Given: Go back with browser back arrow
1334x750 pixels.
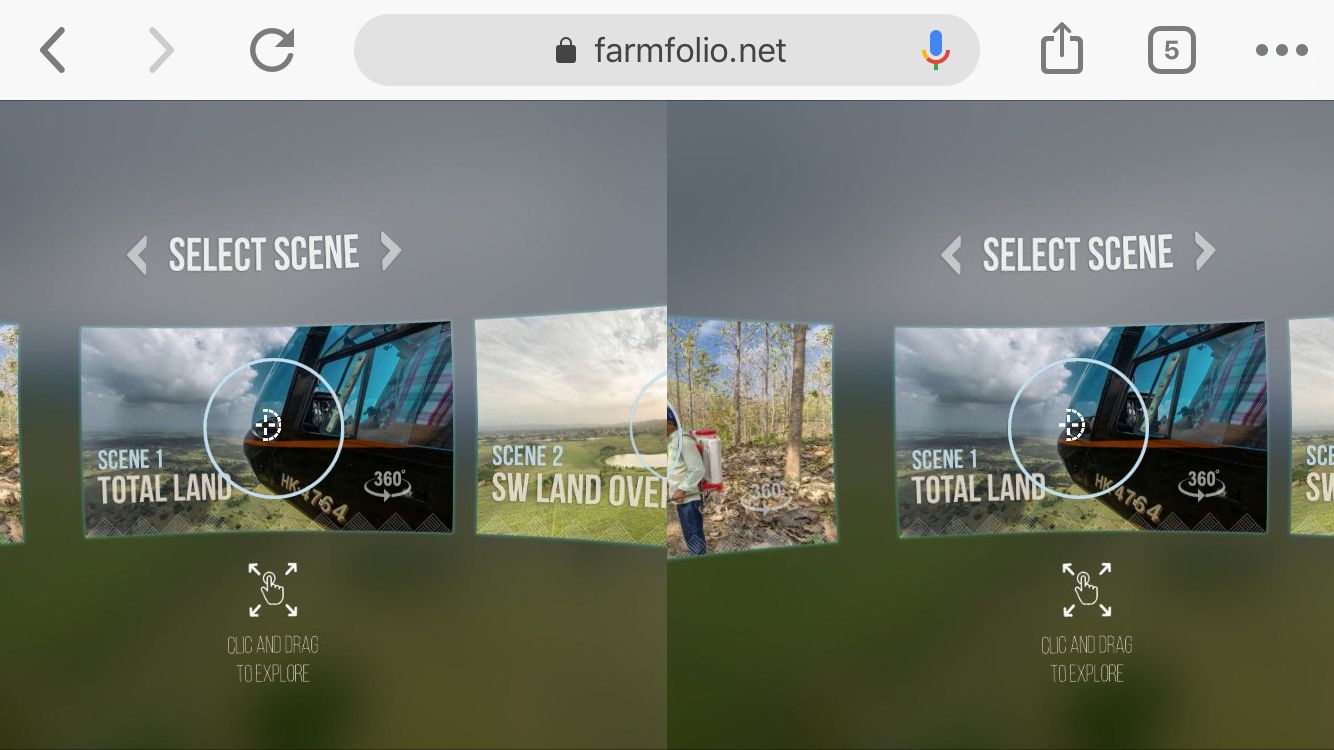Looking at the screenshot, I should [53, 50].
